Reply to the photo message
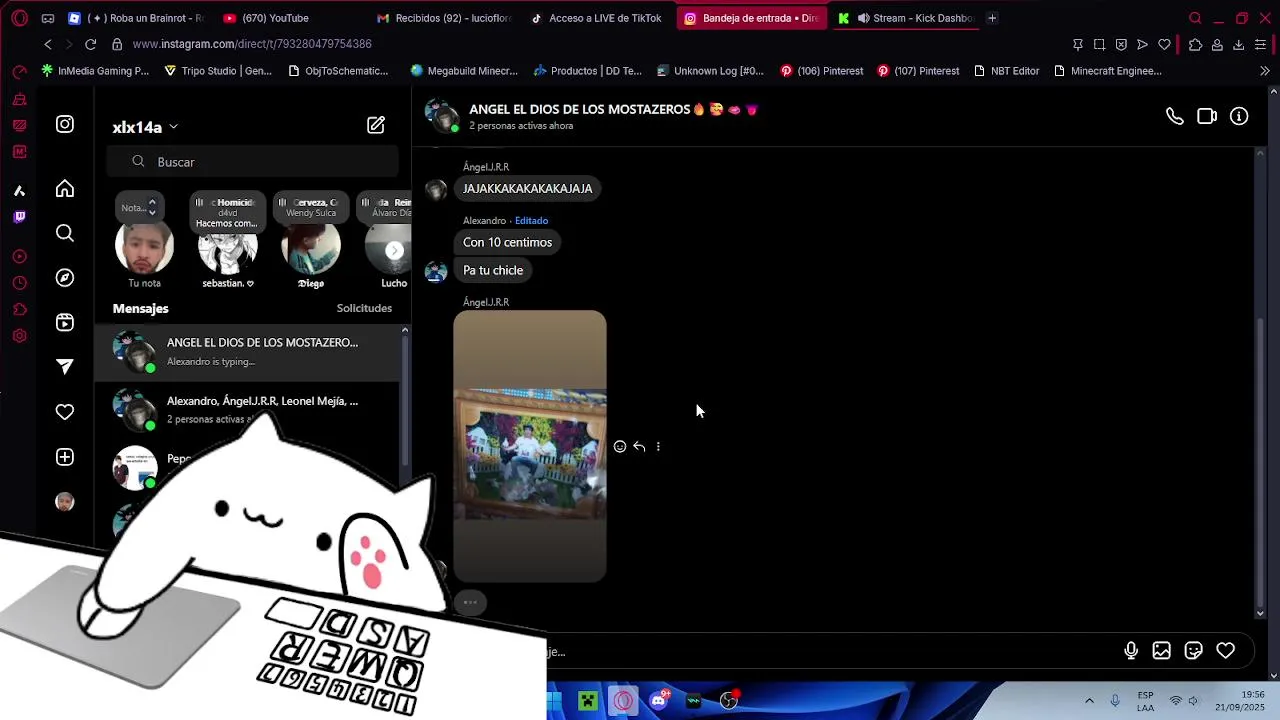Screen dimensions: 1280x720 (x=639, y=447)
